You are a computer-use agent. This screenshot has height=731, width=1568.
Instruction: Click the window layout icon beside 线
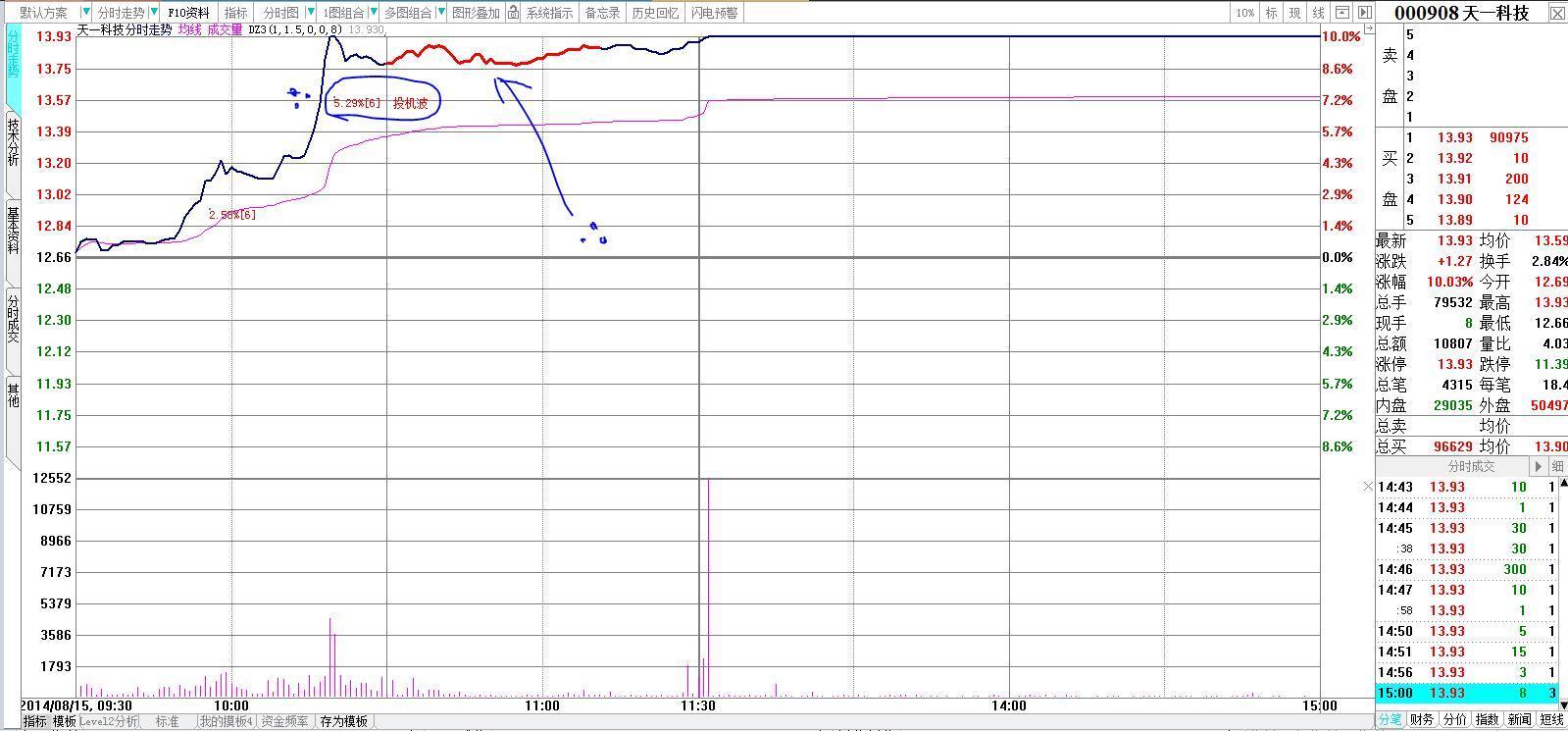click(x=1342, y=13)
